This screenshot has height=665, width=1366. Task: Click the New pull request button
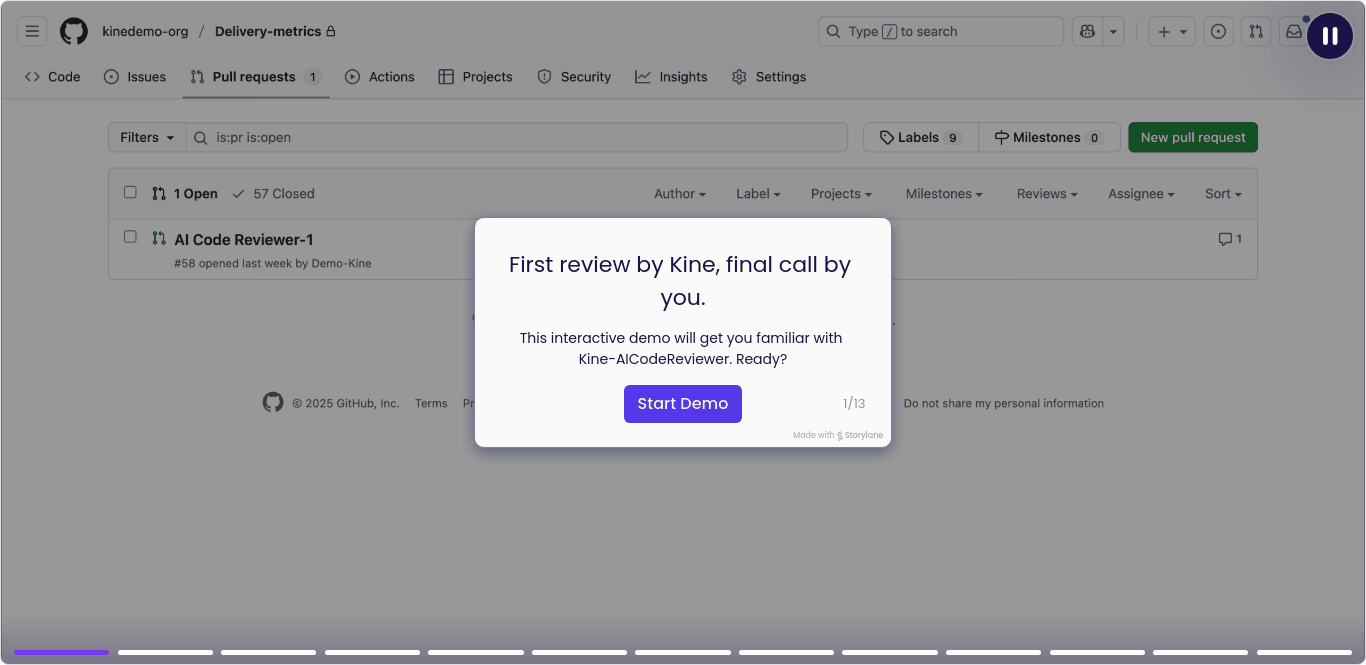[x=1192, y=137]
